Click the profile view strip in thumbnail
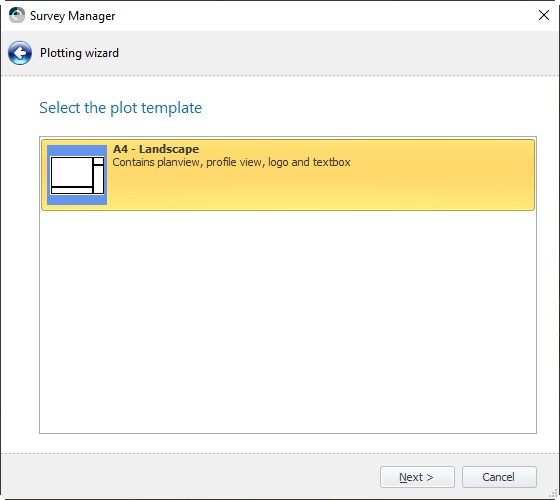 (72, 190)
